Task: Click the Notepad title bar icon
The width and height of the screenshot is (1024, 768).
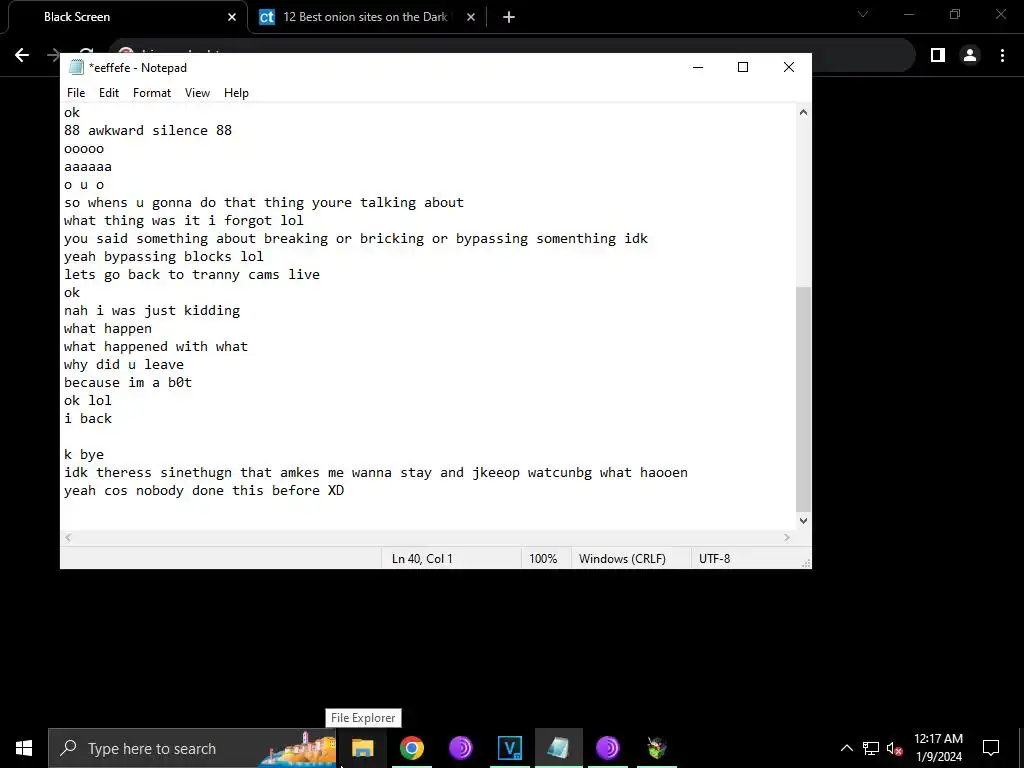Action: point(76,67)
